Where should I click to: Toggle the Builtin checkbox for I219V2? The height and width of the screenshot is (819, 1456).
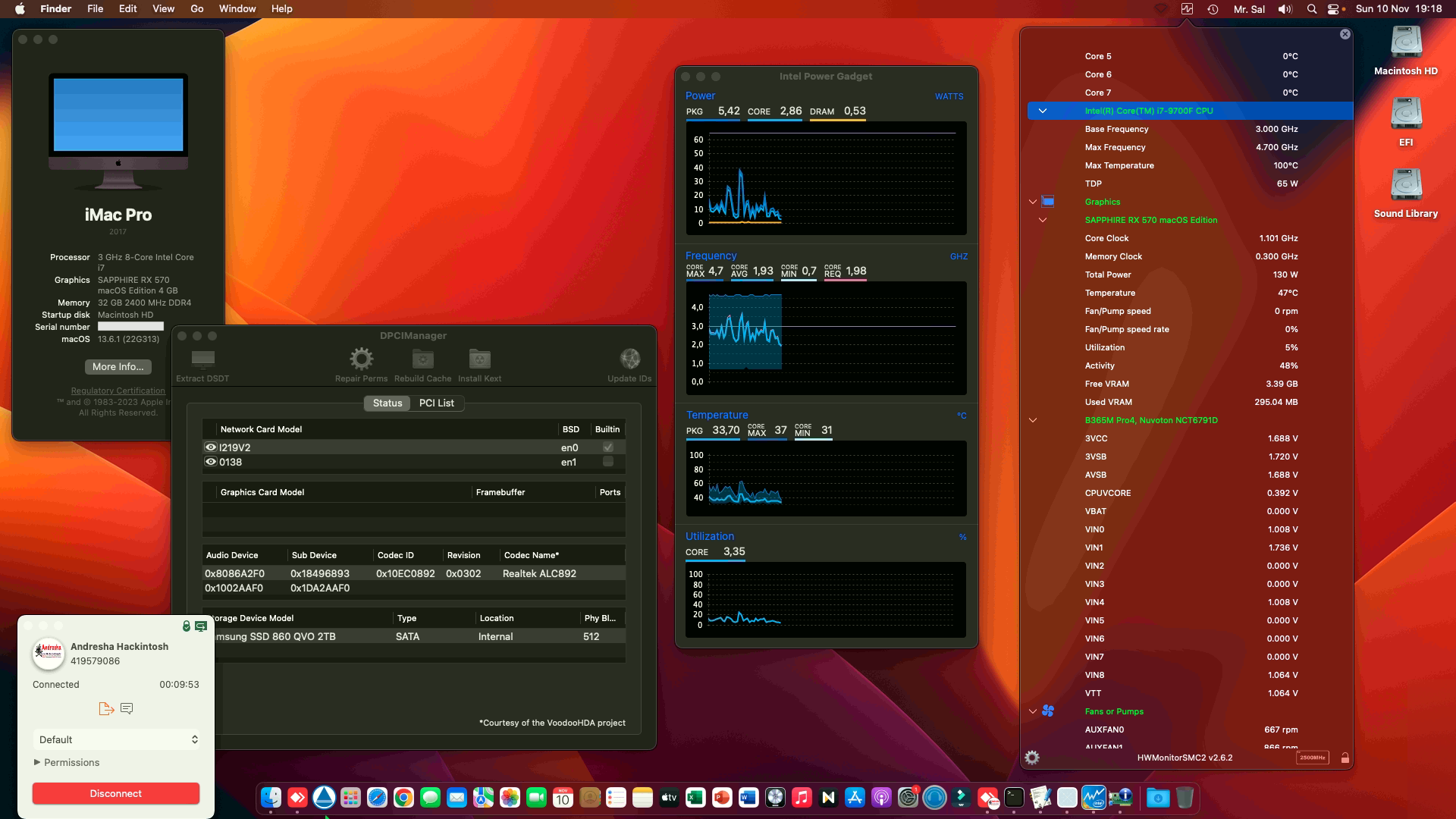pos(607,447)
